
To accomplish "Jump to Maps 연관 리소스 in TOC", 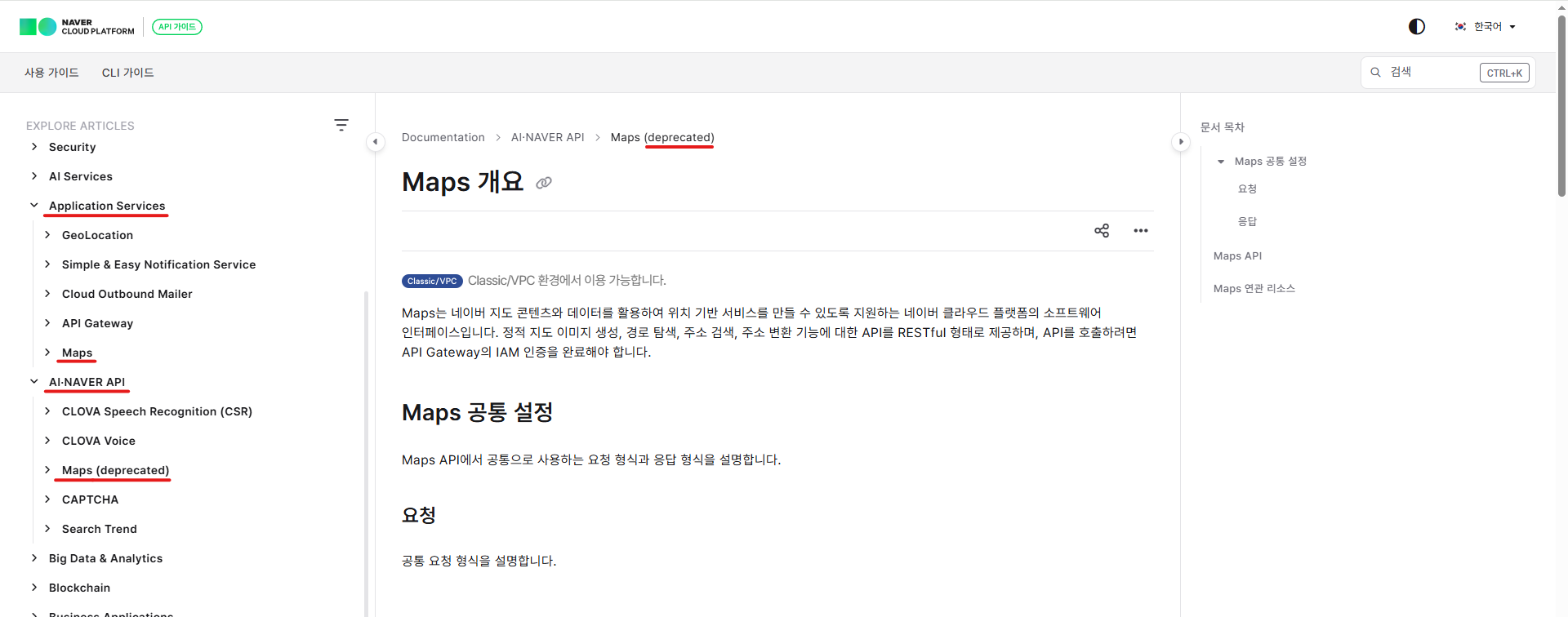I will [1254, 288].
